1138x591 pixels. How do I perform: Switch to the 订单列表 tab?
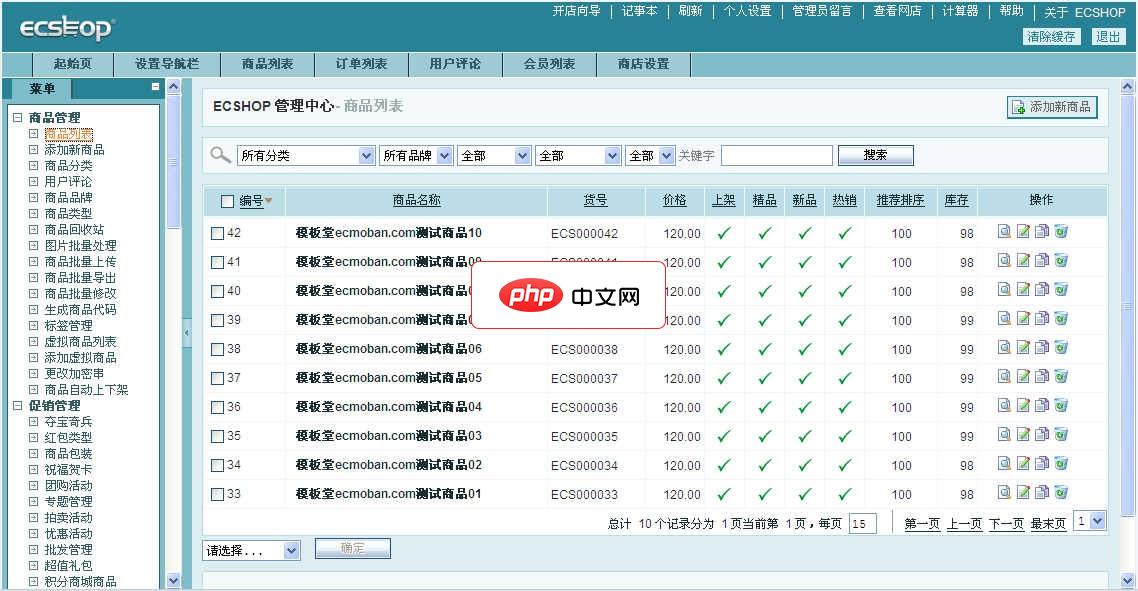coord(360,63)
